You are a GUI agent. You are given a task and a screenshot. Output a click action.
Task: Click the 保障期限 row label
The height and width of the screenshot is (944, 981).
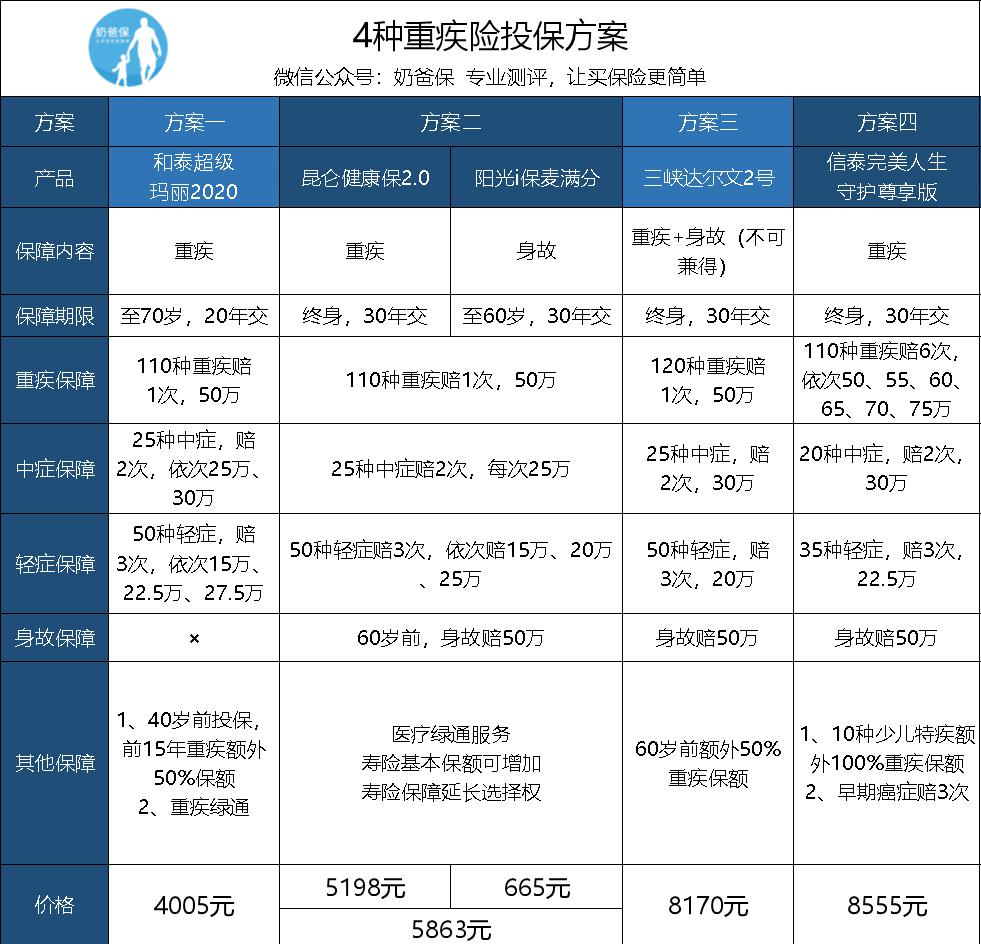(x=54, y=316)
